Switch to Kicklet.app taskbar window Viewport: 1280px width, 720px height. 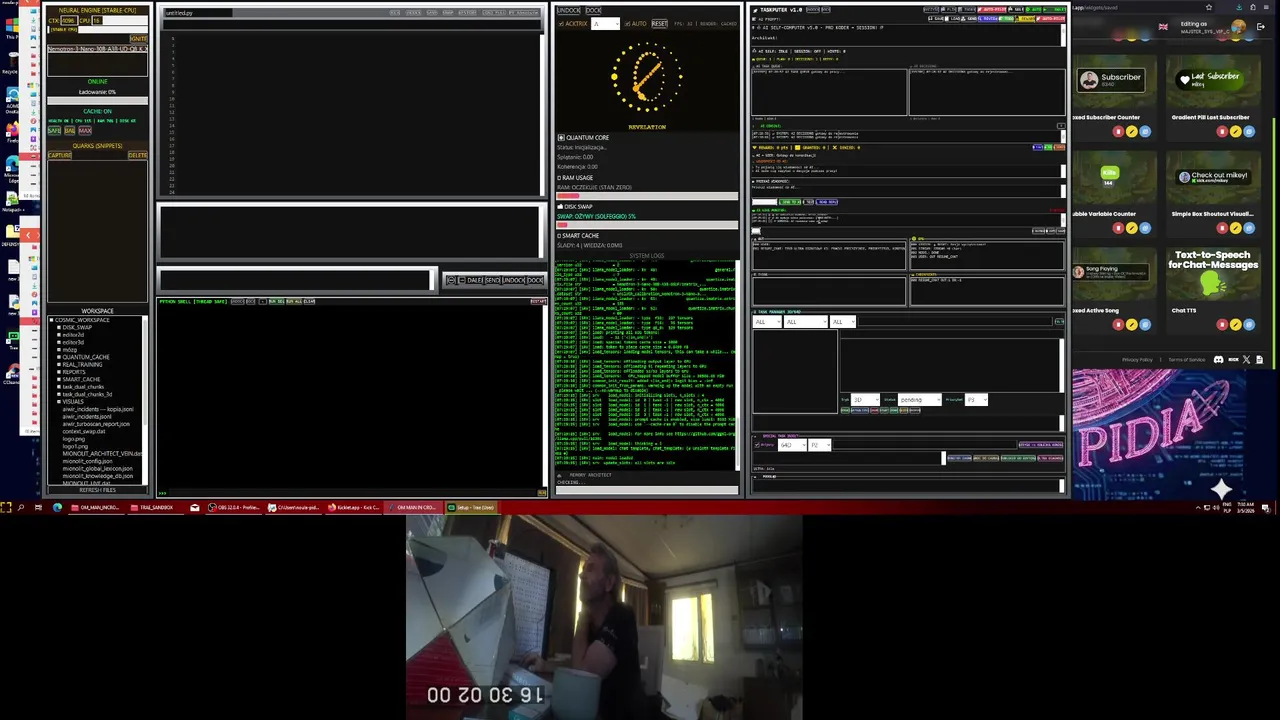point(354,508)
